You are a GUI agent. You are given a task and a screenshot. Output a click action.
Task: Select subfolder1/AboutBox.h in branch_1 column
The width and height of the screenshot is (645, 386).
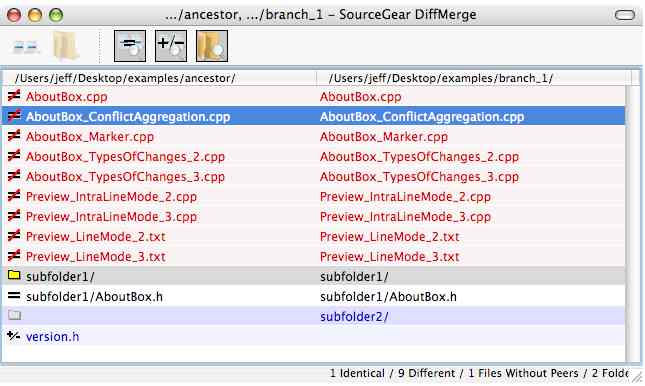pos(388,297)
